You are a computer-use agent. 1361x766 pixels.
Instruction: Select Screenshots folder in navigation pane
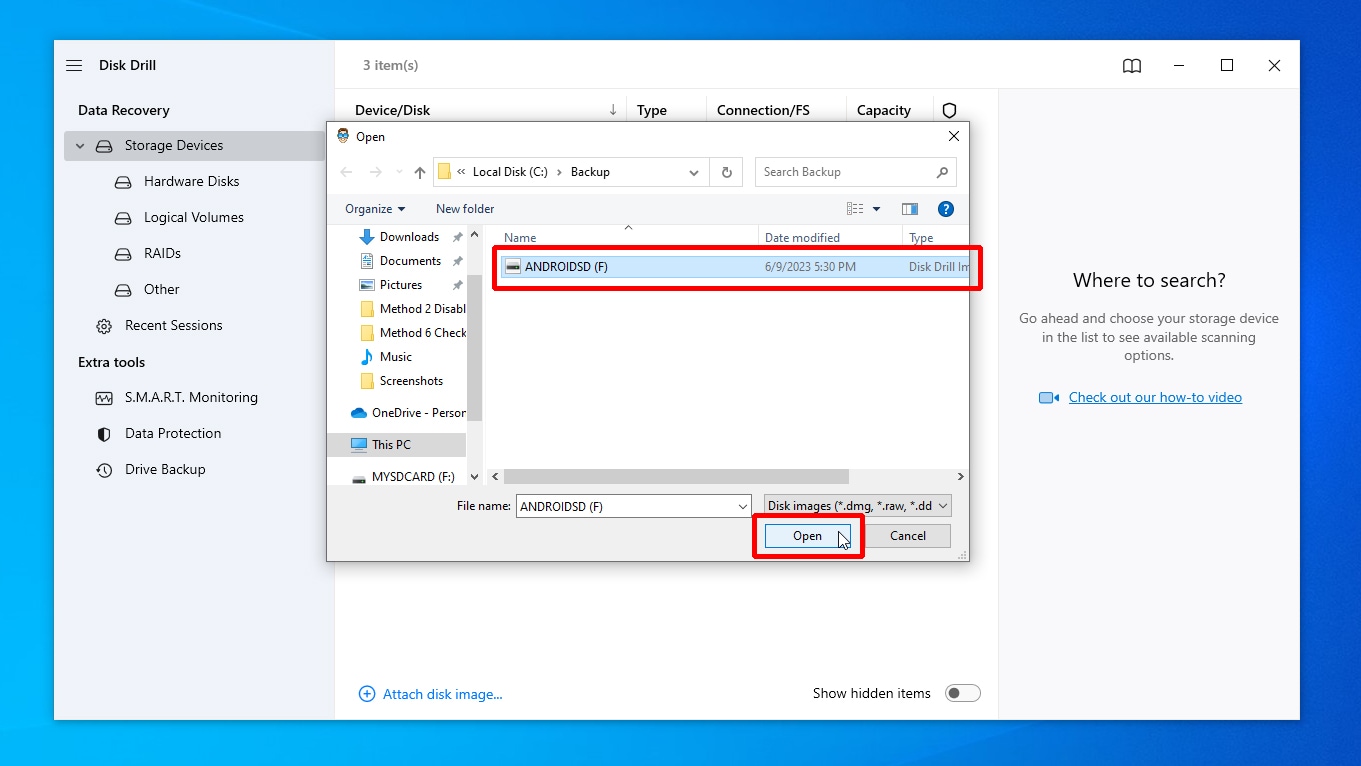click(411, 381)
